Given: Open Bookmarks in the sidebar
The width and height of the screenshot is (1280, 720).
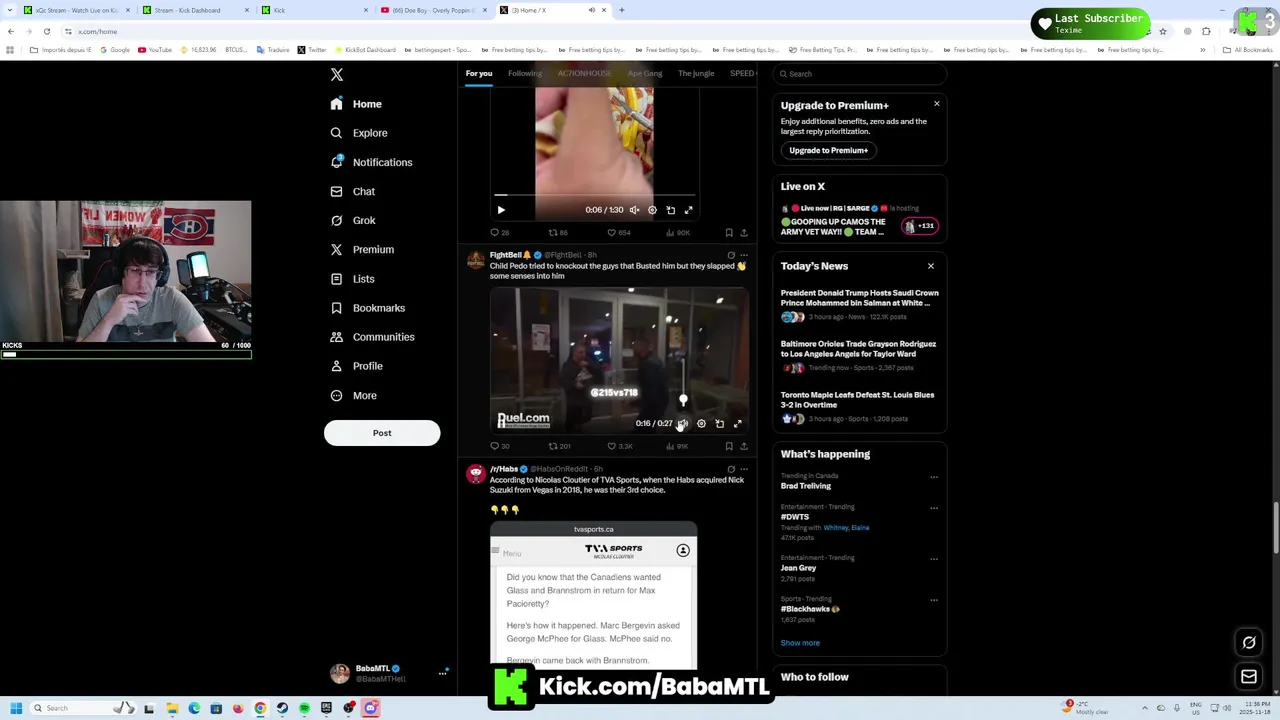Looking at the screenshot, I should tap(368, 308).
